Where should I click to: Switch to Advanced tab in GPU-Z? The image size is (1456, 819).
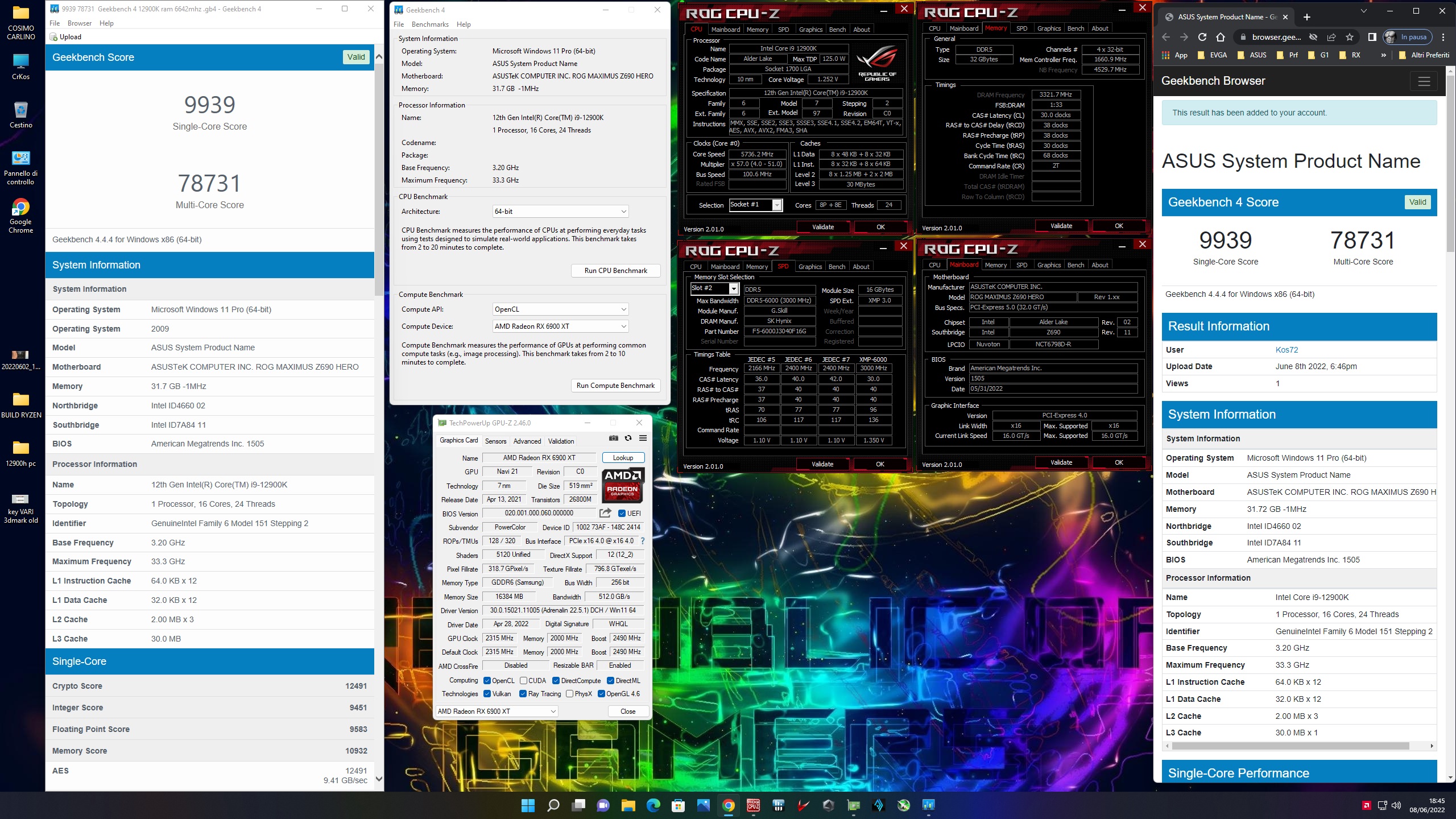click(x=527, y=441)
